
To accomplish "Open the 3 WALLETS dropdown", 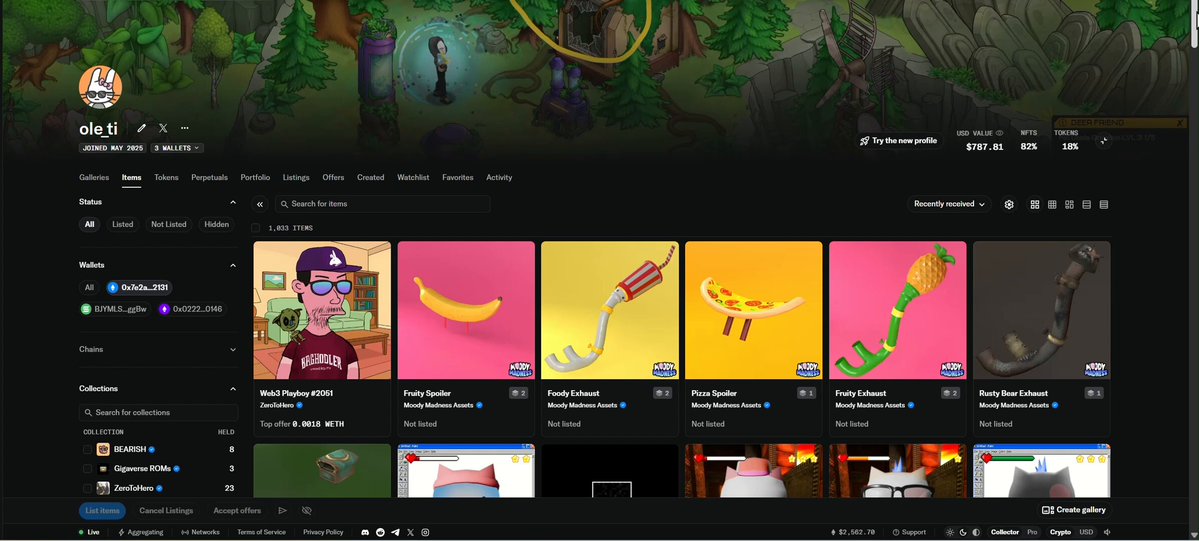I will click(x=177, y=148).
